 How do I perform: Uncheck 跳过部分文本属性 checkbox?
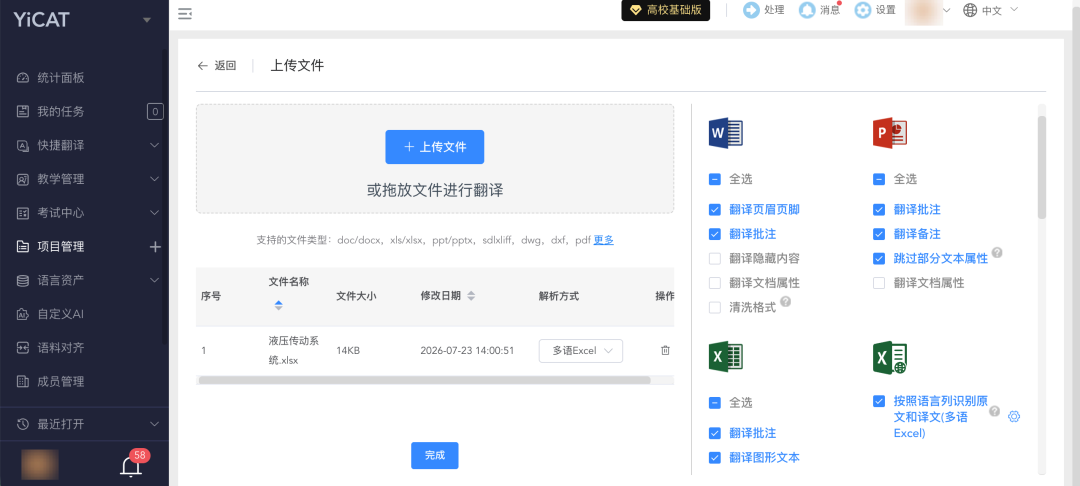879,259
